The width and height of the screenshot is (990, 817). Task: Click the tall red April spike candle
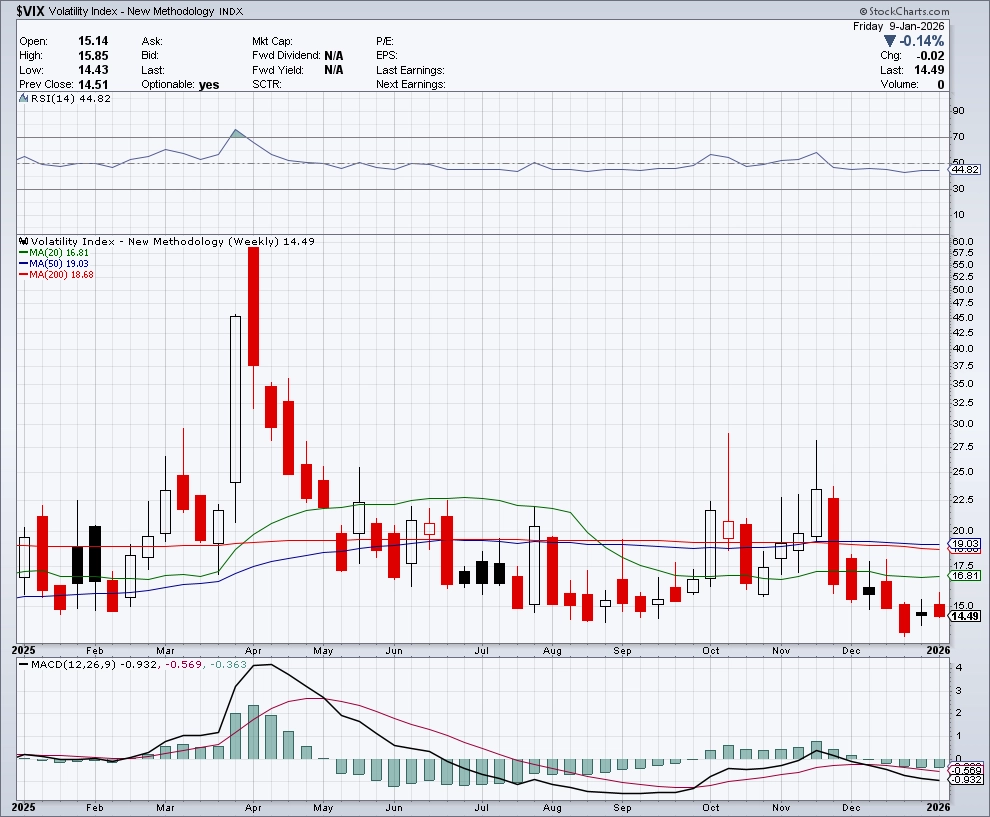254,306
